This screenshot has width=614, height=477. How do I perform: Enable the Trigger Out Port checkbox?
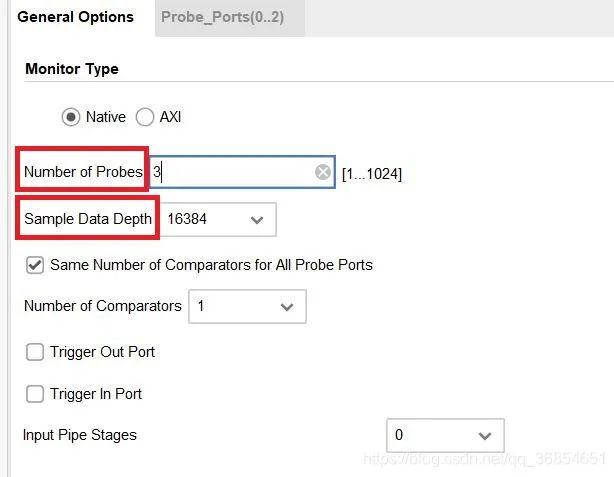[35, 352]
